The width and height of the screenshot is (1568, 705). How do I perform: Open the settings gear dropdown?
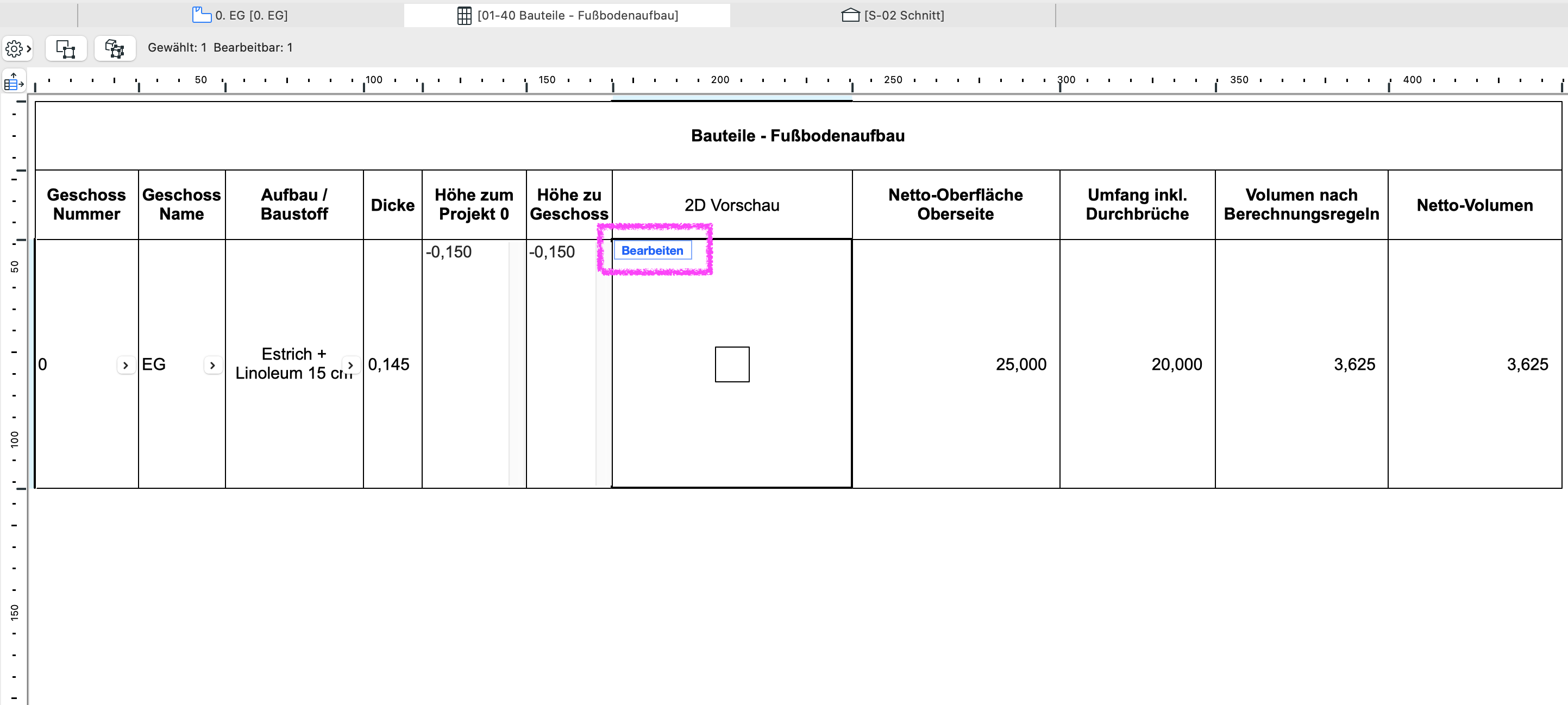[x=17, y=48]
